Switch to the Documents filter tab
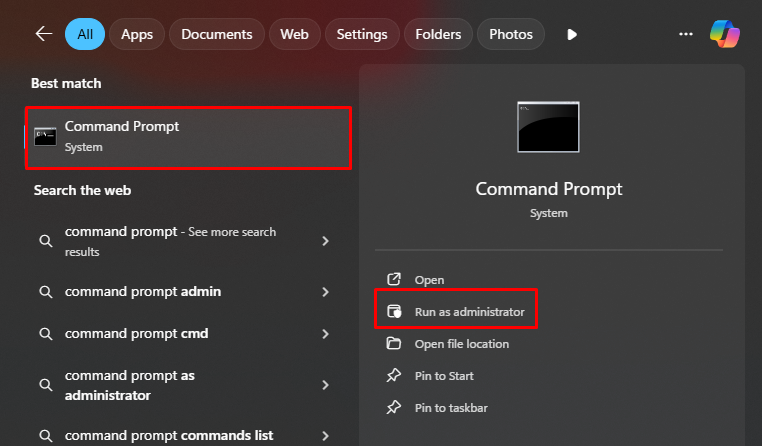The height and width of the screenshot is (446, 762). [217, 34]
